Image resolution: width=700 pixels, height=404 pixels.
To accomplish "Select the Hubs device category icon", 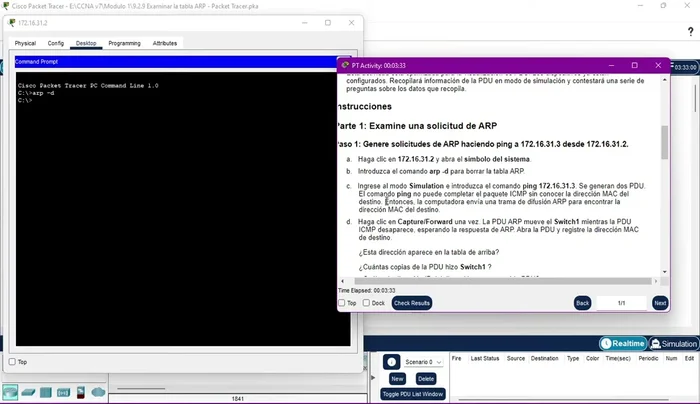I will 46,392.
